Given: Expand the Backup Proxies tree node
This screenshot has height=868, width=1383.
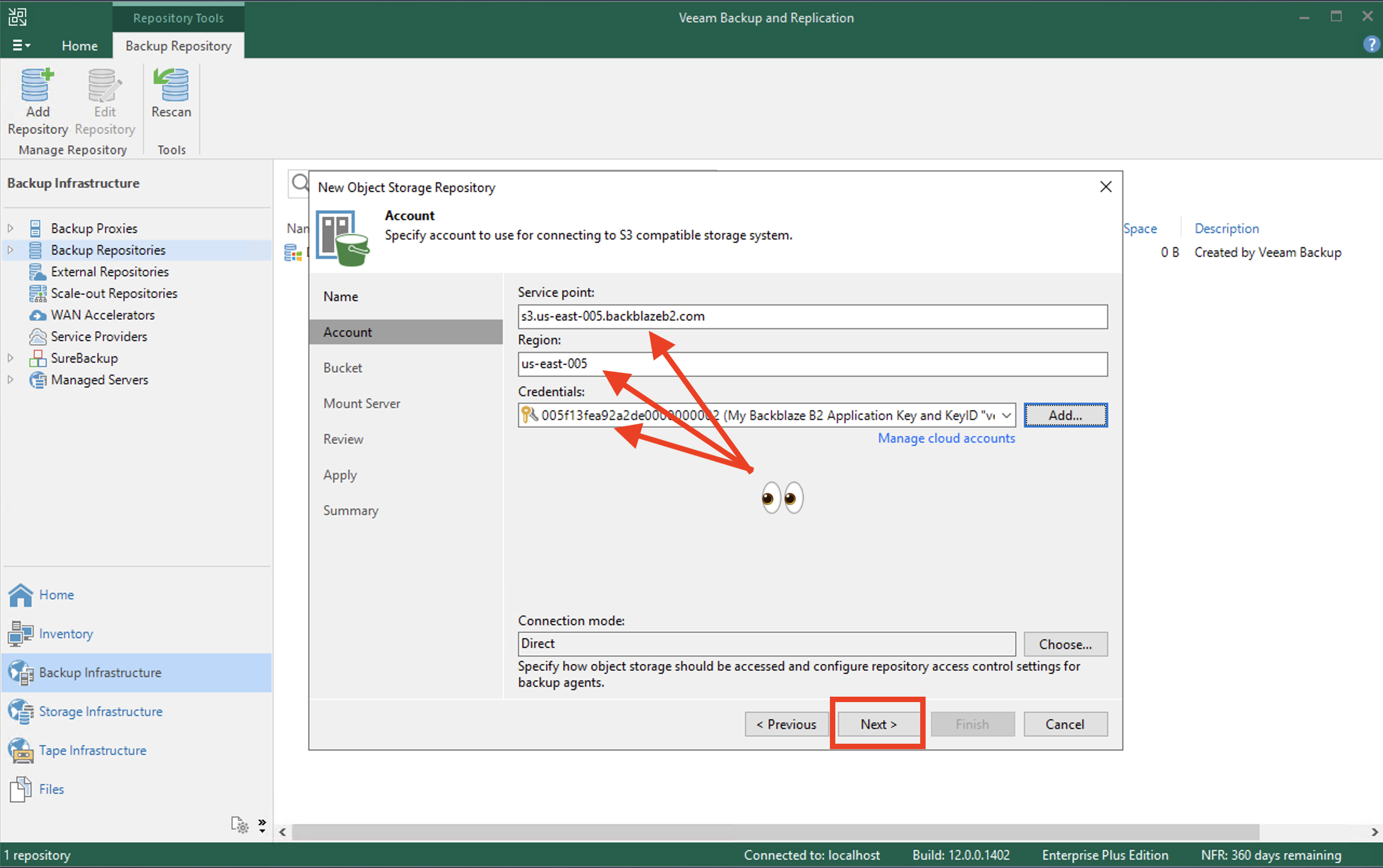Looking at the screenshot, I should [10, 228].
